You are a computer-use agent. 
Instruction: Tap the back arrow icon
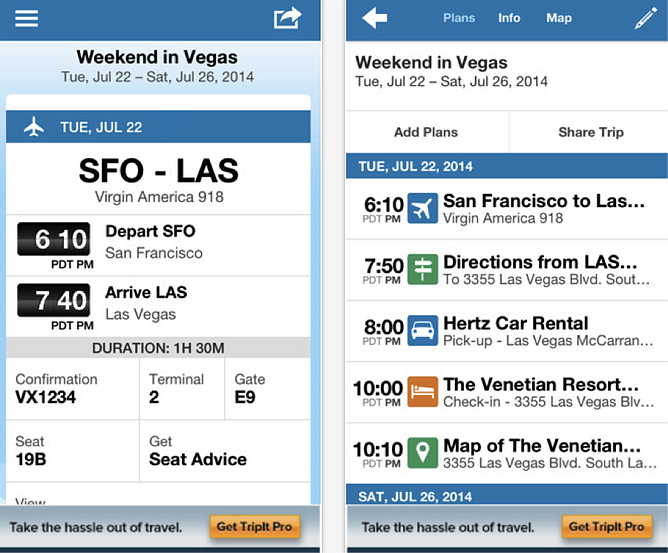click(375, 18)
